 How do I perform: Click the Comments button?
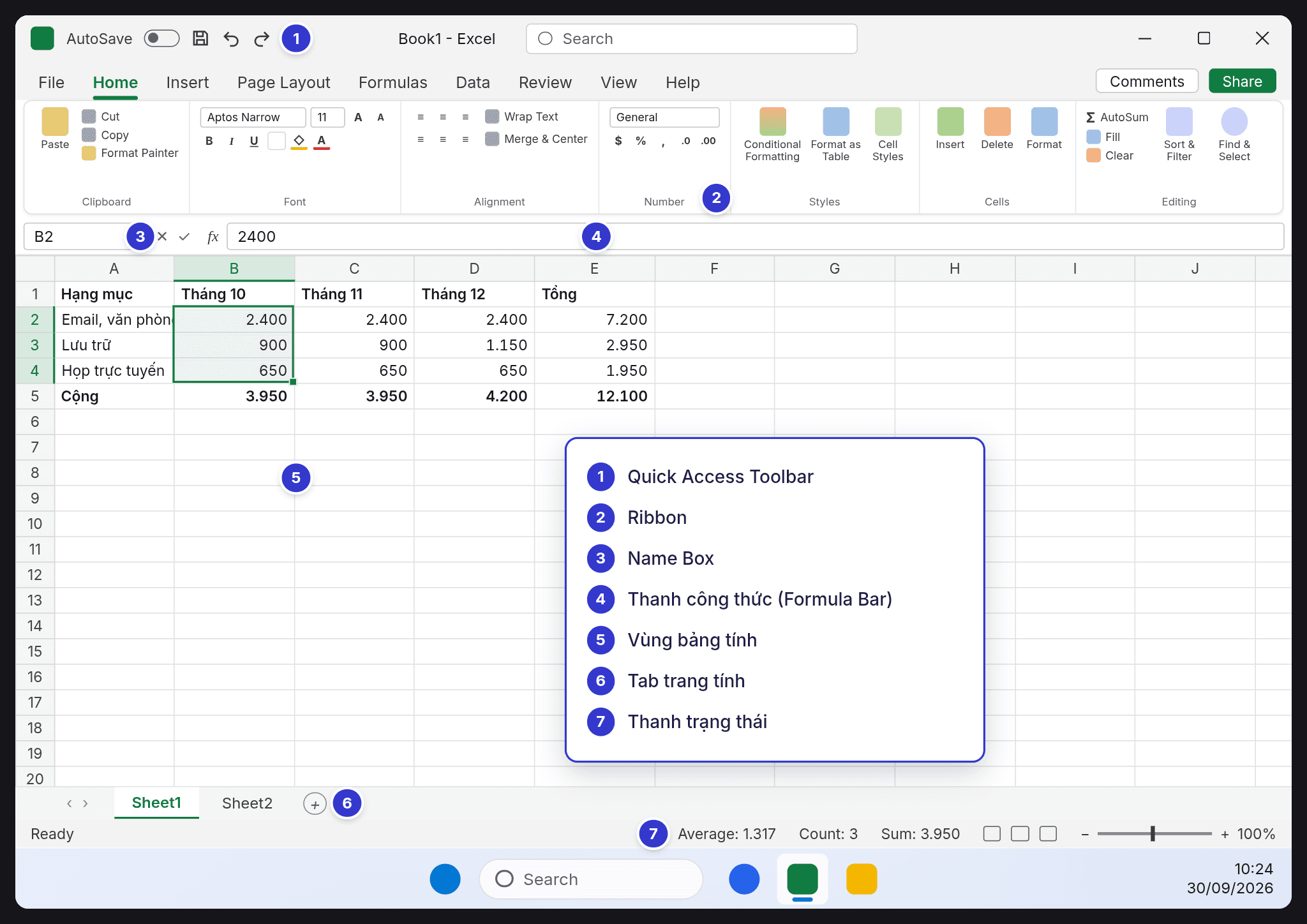click(1147, 81)
